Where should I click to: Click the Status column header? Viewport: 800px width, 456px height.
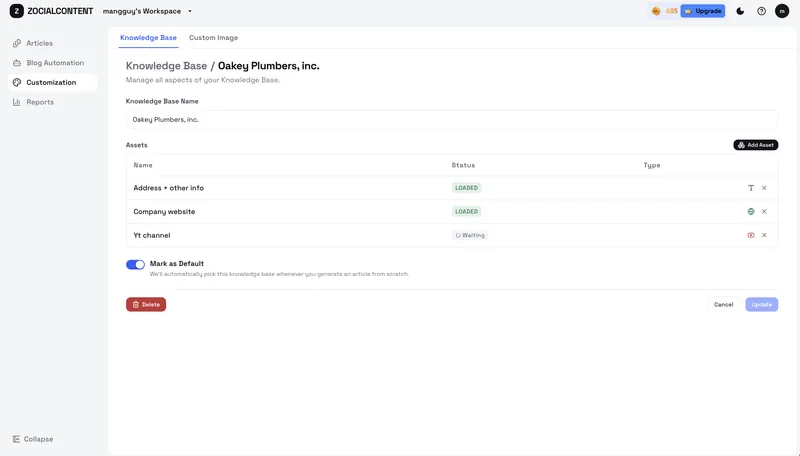(463, 165)
